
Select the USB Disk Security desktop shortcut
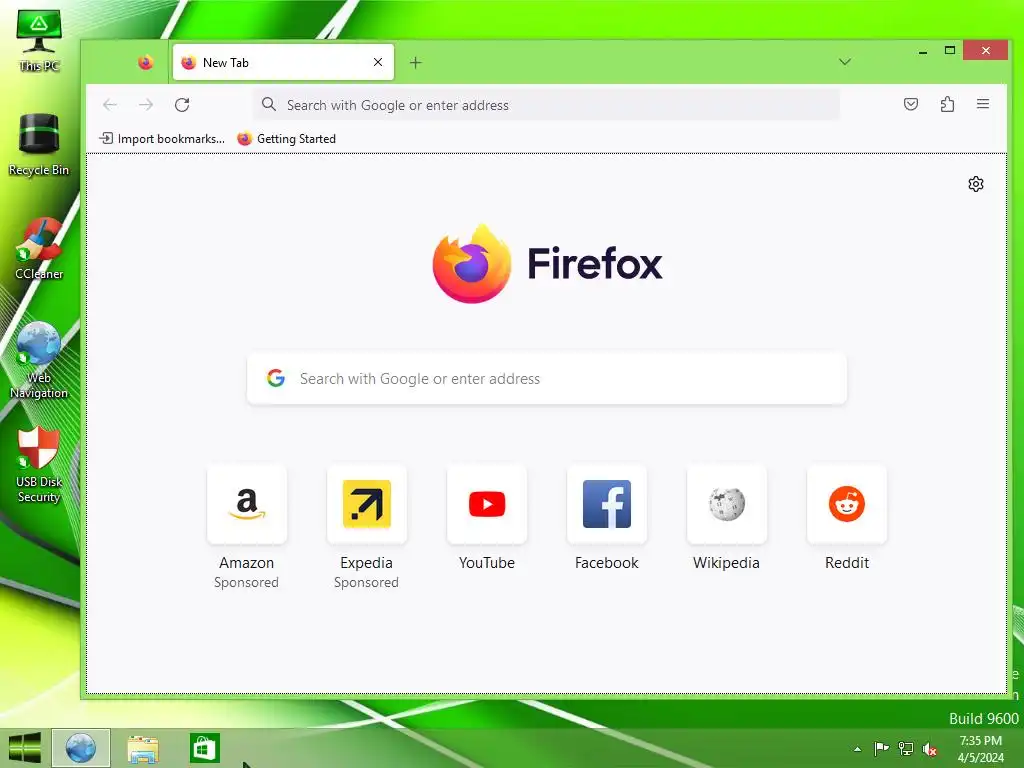(39, 465)
